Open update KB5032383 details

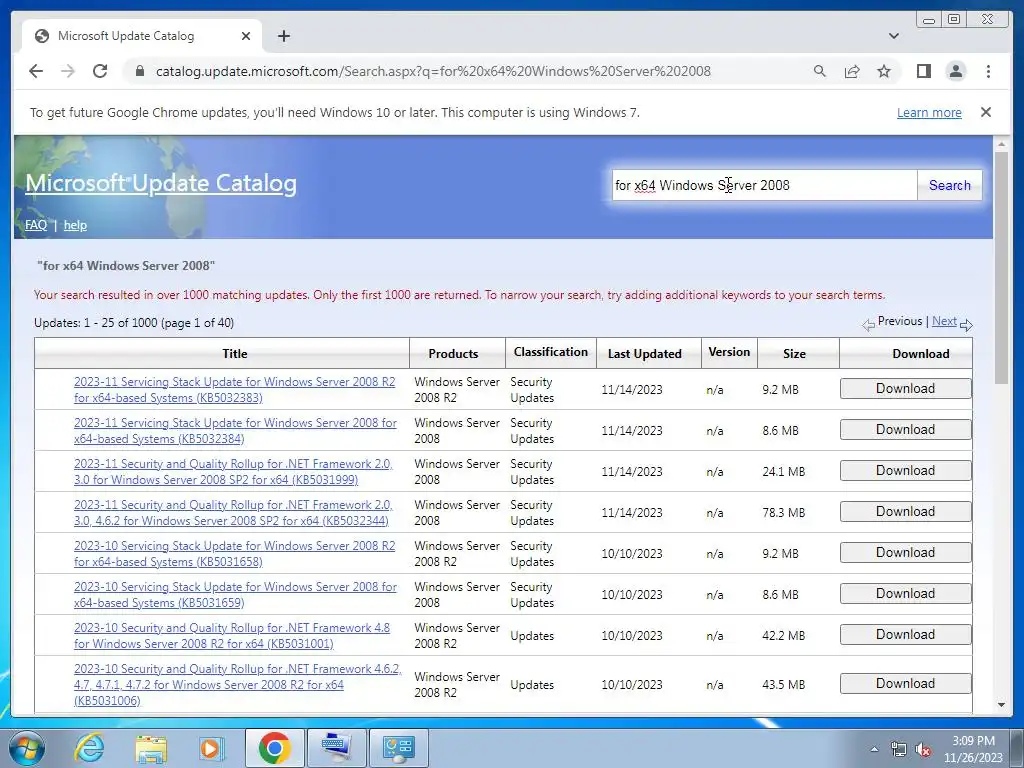[234, 390]
